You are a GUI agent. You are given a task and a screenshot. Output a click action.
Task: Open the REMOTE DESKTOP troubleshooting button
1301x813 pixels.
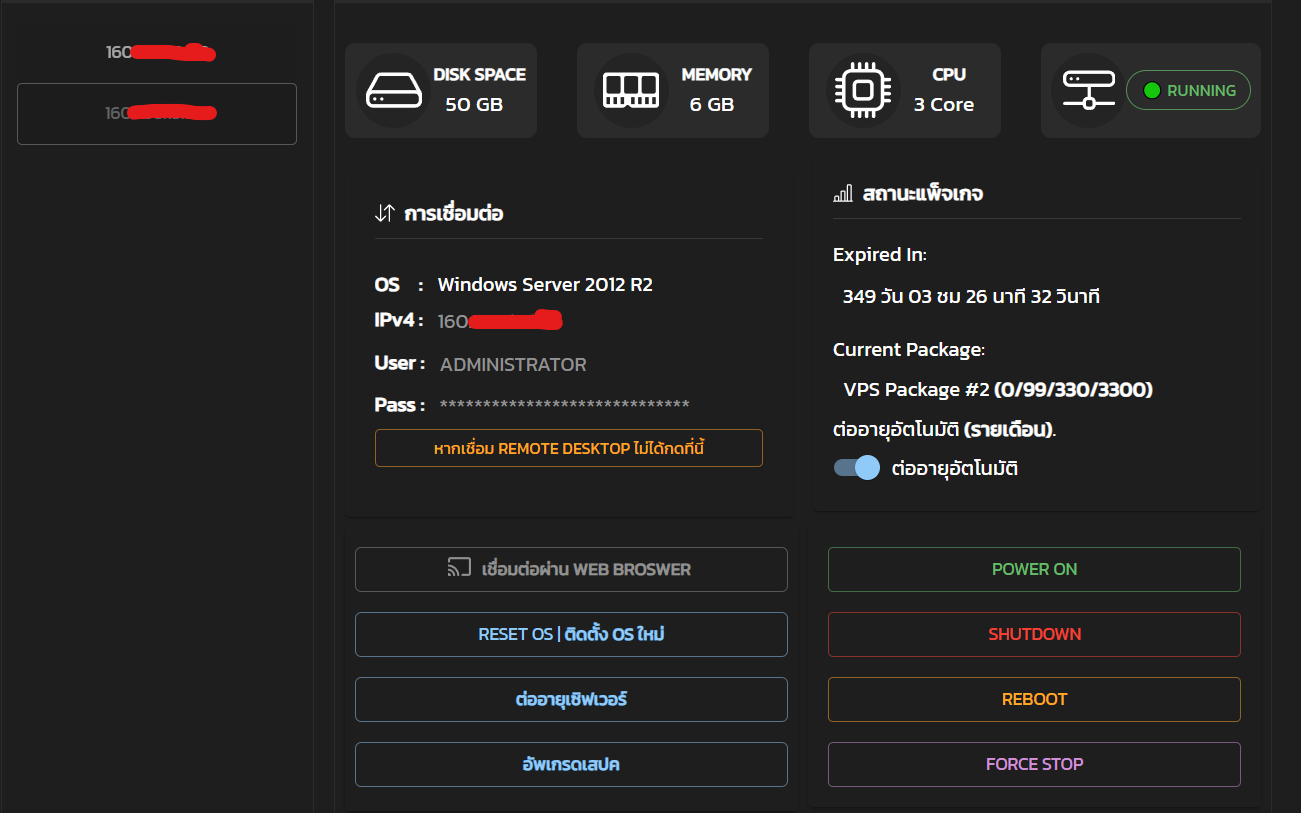(569, 448)
